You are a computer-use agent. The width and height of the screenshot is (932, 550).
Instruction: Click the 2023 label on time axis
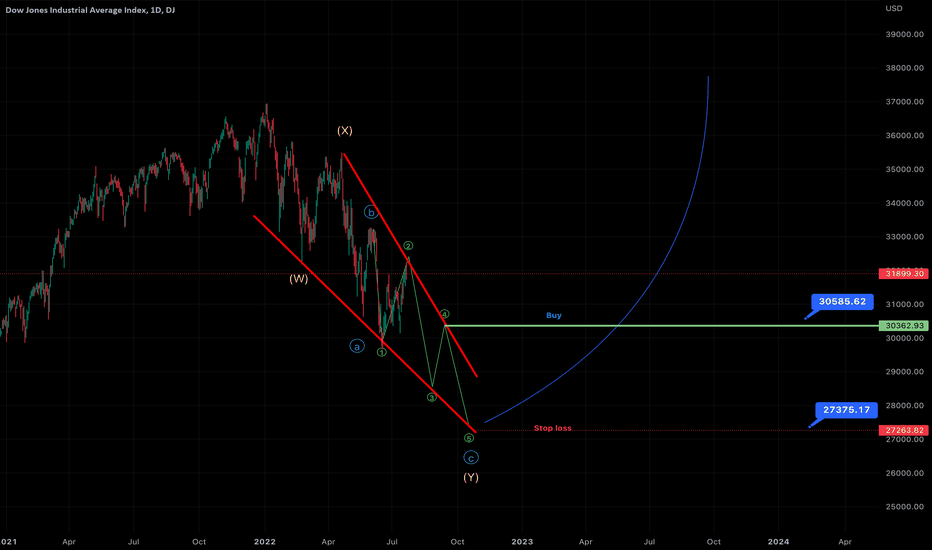coord(522,542)
